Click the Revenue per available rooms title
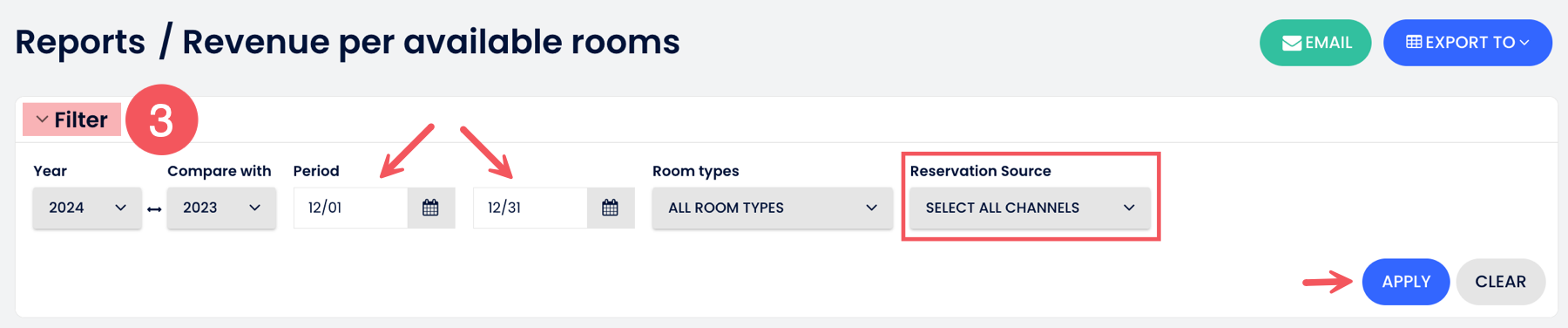This screenshot has width=1568, height=328. point(430,42)
